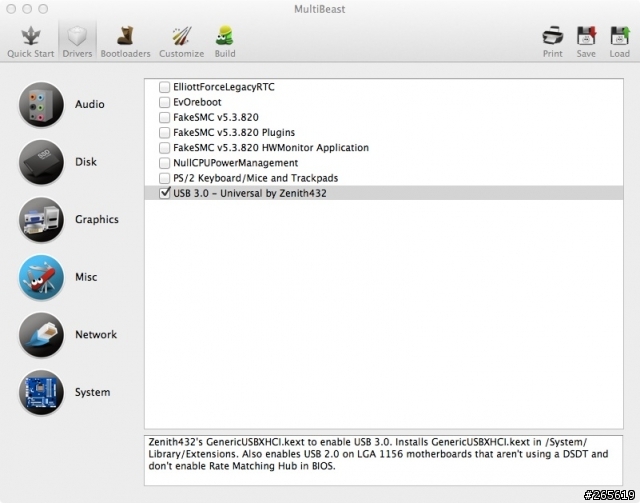640x503 pixels.
Task: Enable the ElliottForceLegacyRTC checkbox
Action: coord(164,87)
